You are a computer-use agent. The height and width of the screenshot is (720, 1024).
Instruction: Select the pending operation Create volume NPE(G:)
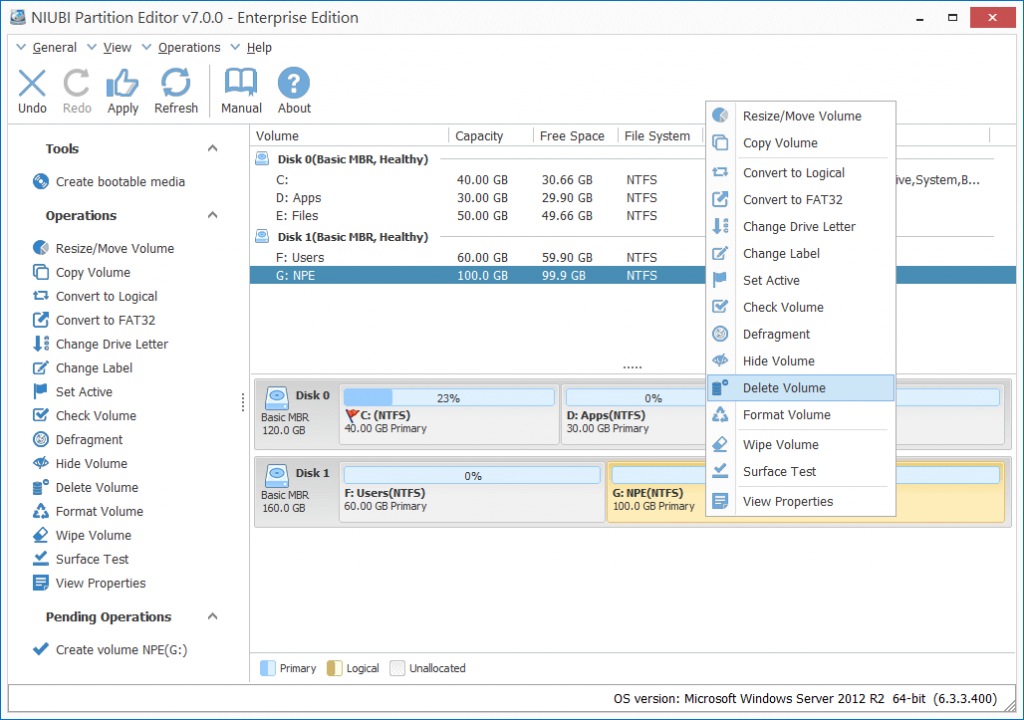[117, 649]
